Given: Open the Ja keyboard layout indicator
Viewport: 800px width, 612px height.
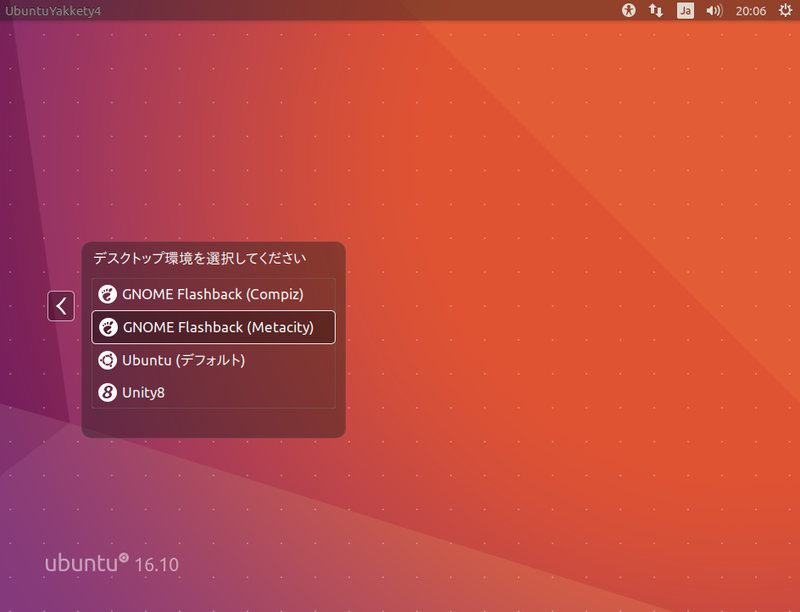Looking at the screenshot, I should [x=685, y=11].
